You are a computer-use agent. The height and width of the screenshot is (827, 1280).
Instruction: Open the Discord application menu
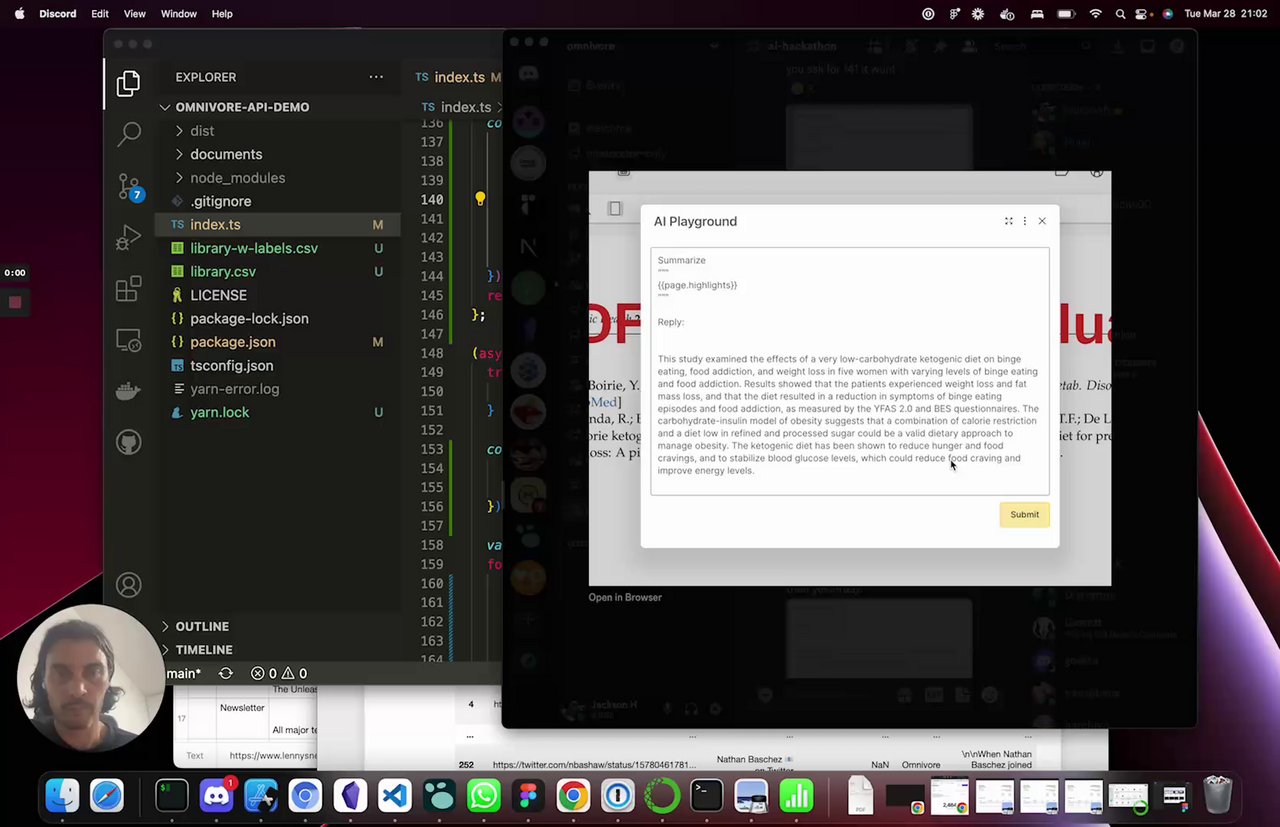pos(58,14)
